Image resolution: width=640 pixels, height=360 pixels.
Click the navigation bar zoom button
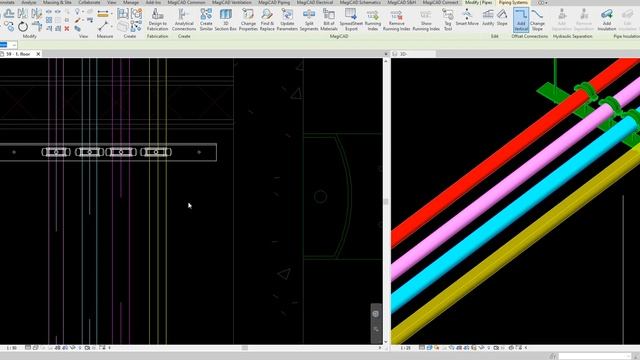[x=376, y=329]
